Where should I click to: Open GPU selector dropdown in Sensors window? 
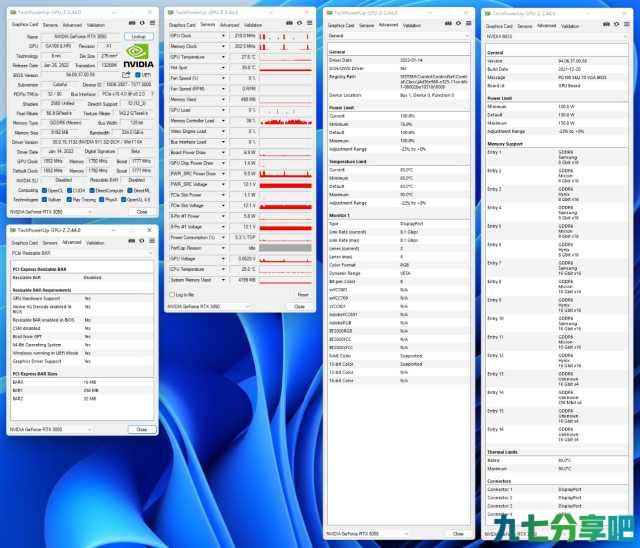[x=209, y=306]
